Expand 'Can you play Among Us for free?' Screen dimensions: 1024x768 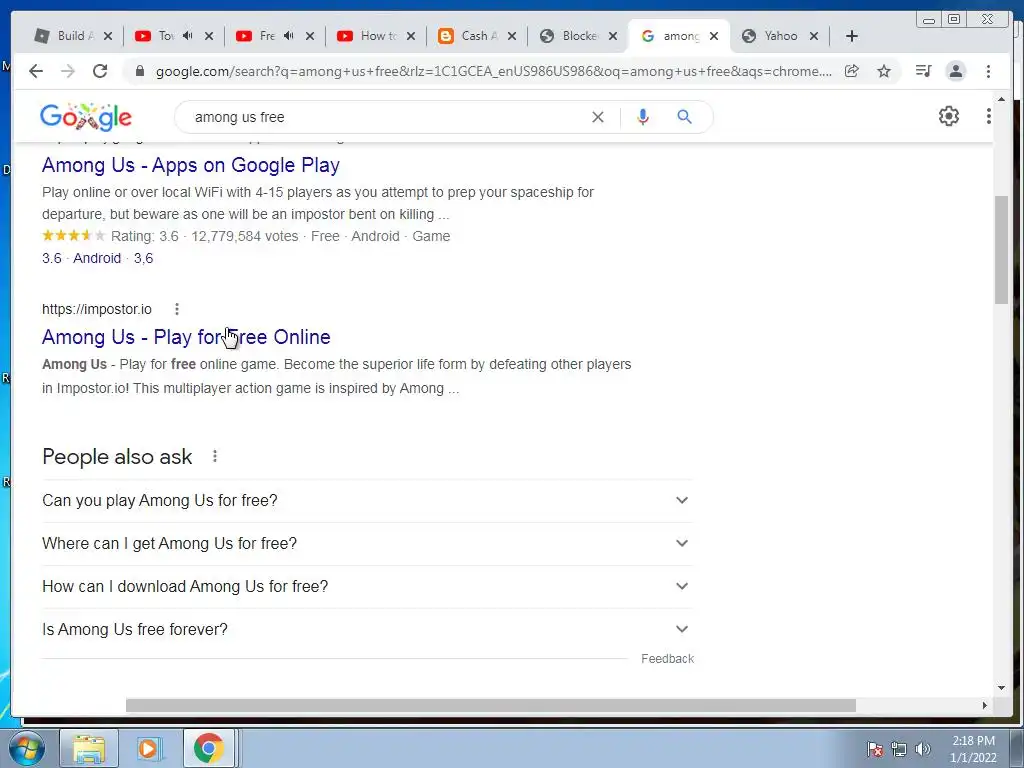pos(367,500)
